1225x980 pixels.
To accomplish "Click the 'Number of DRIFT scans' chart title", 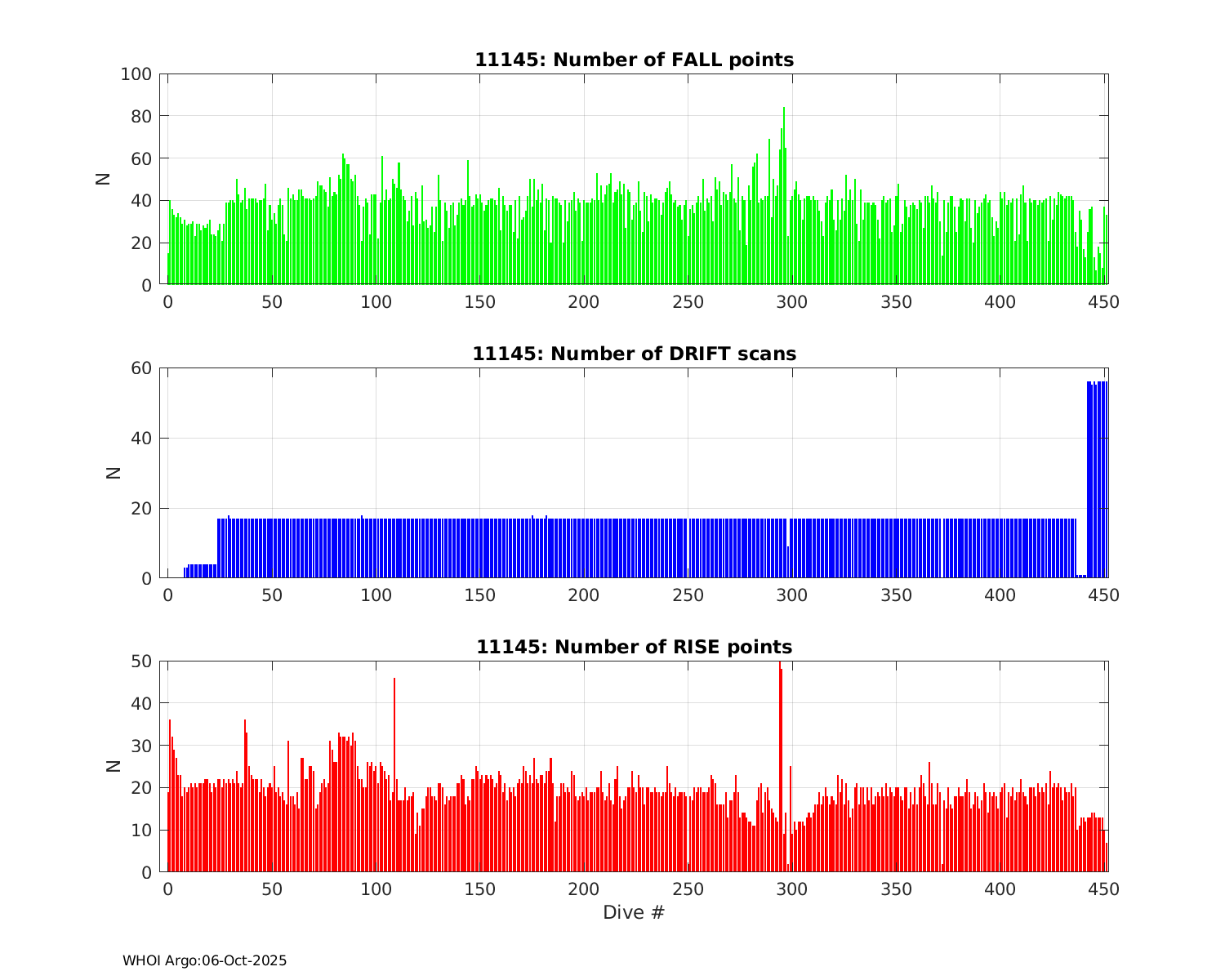I will pos(634,354).
